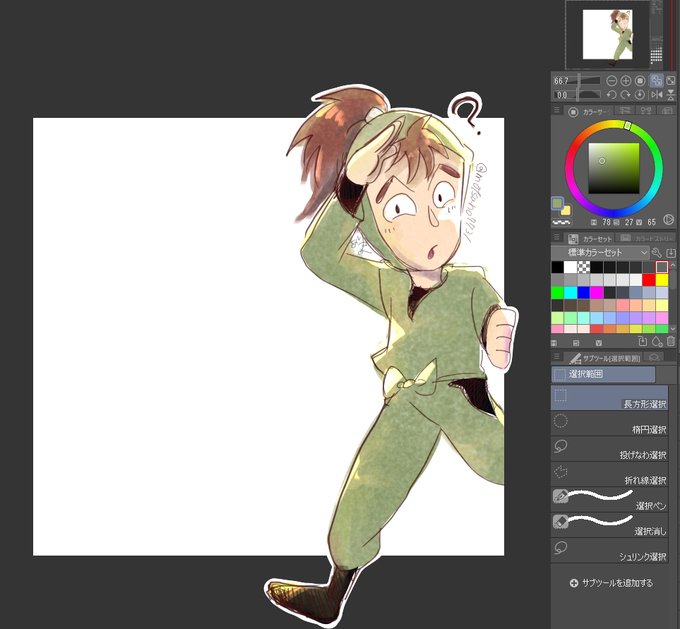The width and height of the screenshot is (680, 629).
Task: Switch to the color slider tab
Action: tap(624, 111)
